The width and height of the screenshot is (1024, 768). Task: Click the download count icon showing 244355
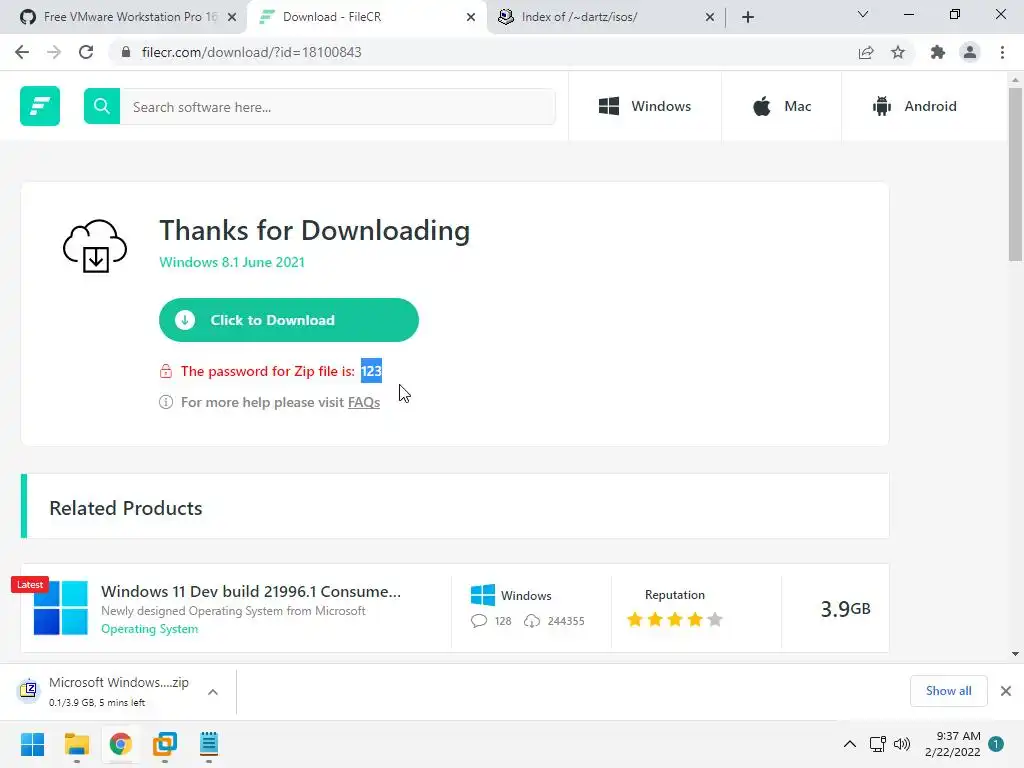coord(532,620)
